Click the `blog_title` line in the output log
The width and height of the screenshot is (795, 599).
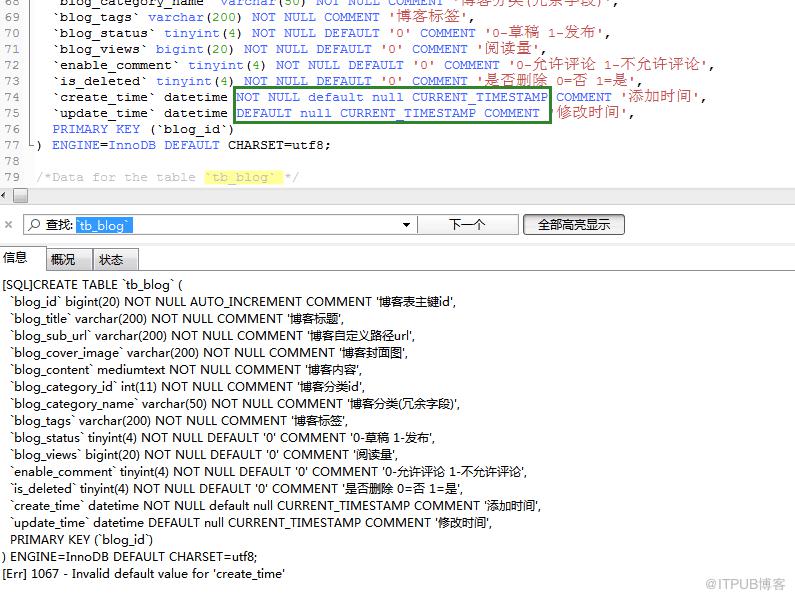tap(177, 319)
